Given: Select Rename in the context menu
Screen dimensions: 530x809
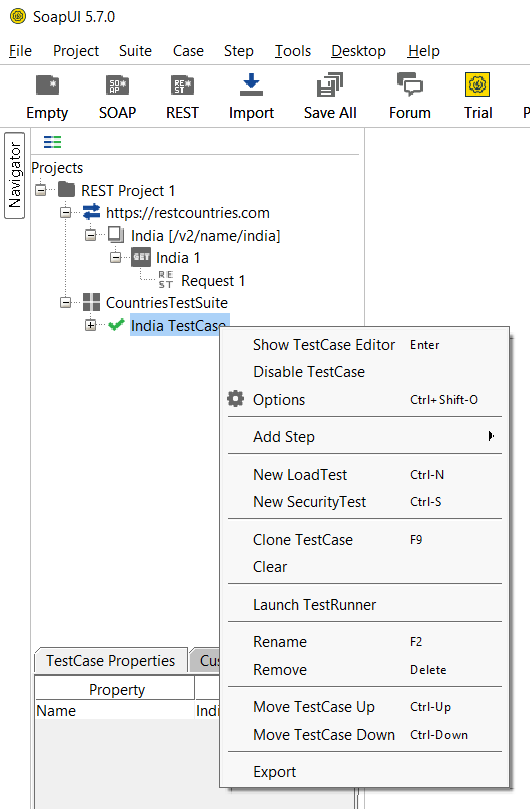Looking at the screenshot, I should (x=365, y=642).
